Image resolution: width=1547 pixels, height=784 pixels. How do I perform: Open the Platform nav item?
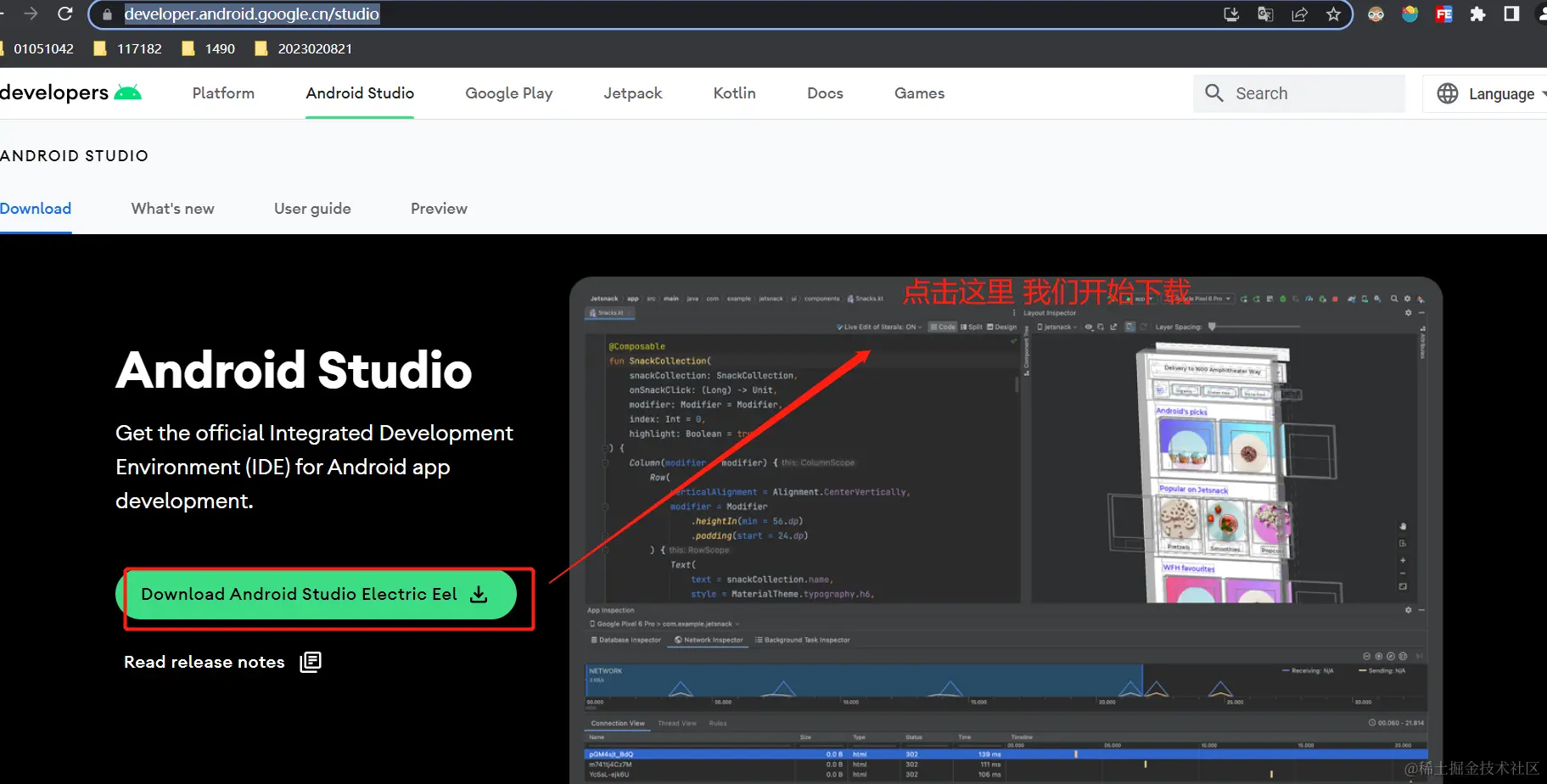click(x=223, y=93)
